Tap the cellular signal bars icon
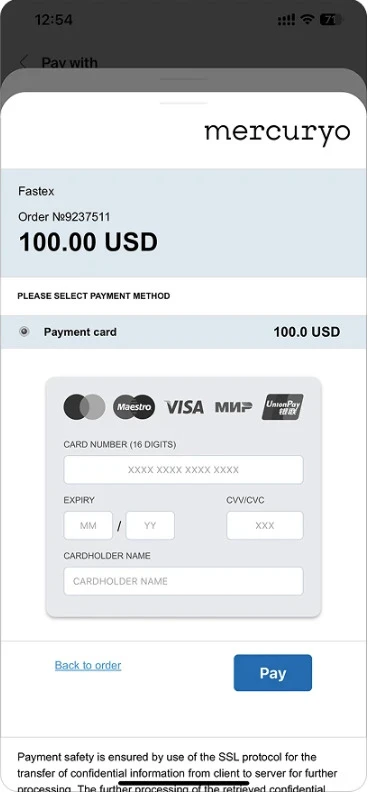This screenshot has width=368, height=792. [x=286, y=20]
